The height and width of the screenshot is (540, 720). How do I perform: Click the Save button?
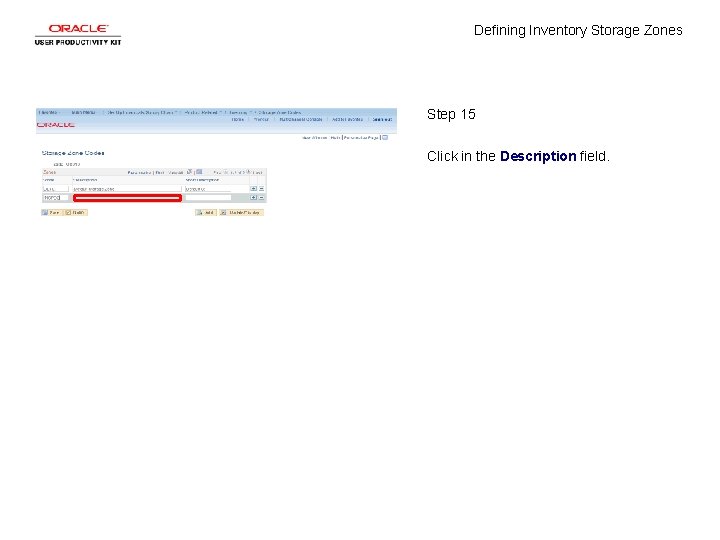(51, 213)
